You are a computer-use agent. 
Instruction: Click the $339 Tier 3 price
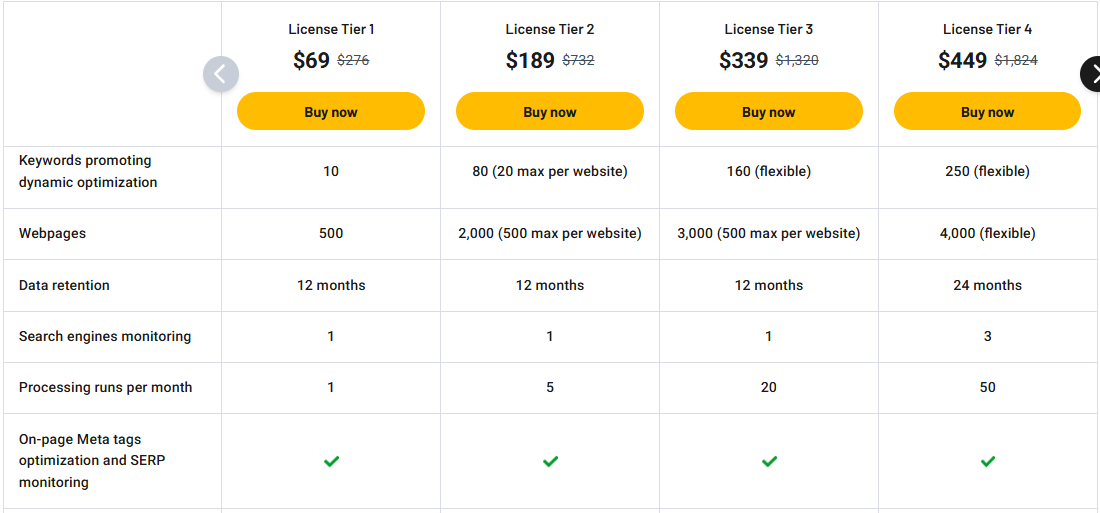pos(744,60)
